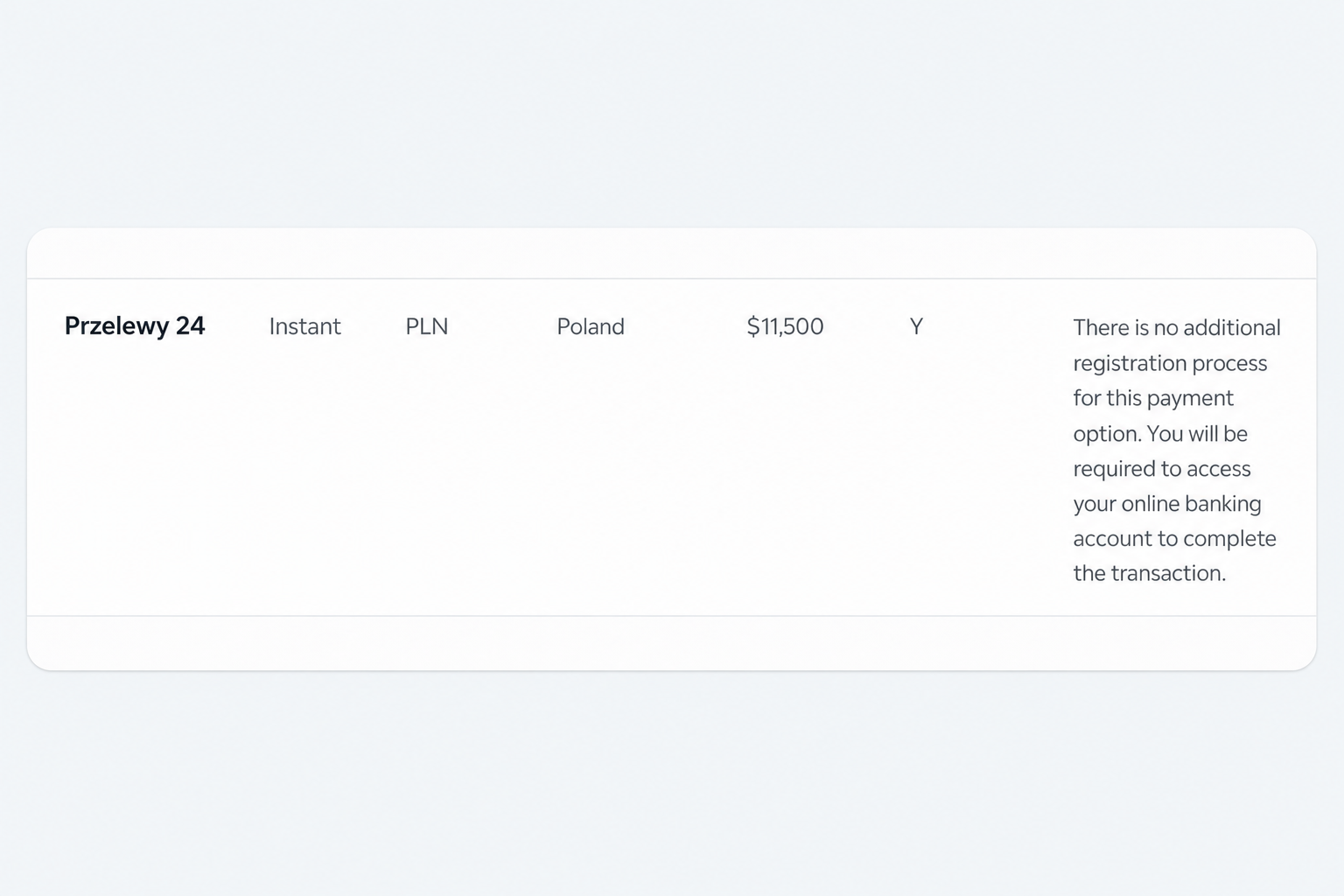Click the text line 'option. You will be'
This screenshot has height=896, width=1344.
[x=1160, y=433]
